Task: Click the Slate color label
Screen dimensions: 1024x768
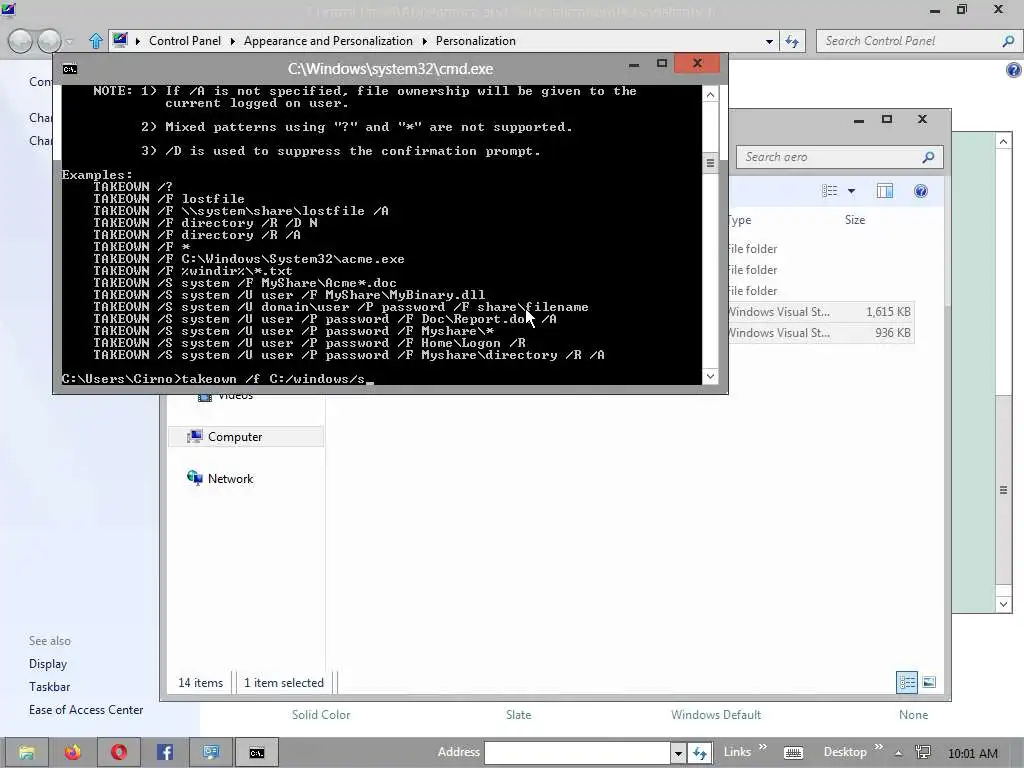Action: (x=519, y=714)
